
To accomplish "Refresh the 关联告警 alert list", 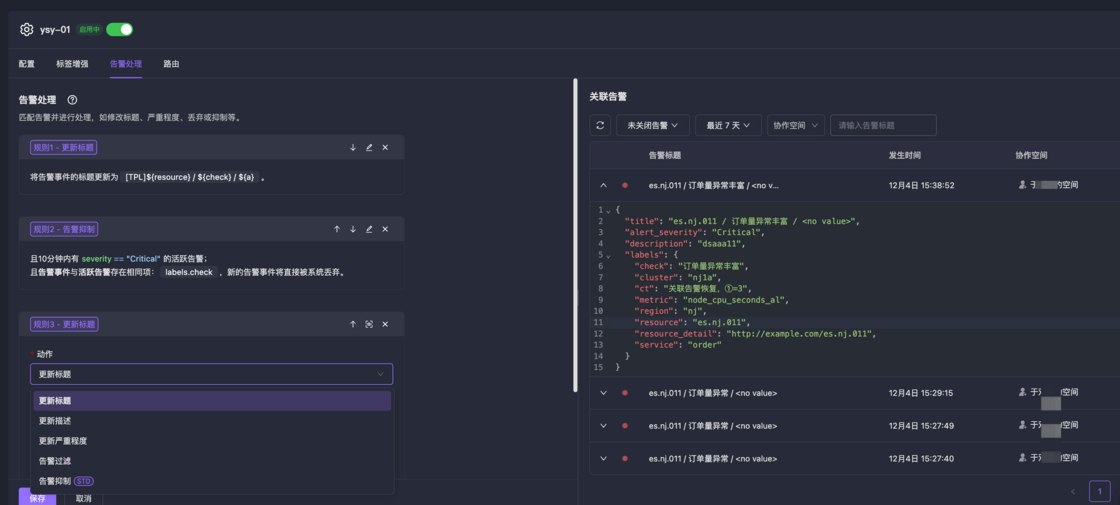I will tap(600, 125).
